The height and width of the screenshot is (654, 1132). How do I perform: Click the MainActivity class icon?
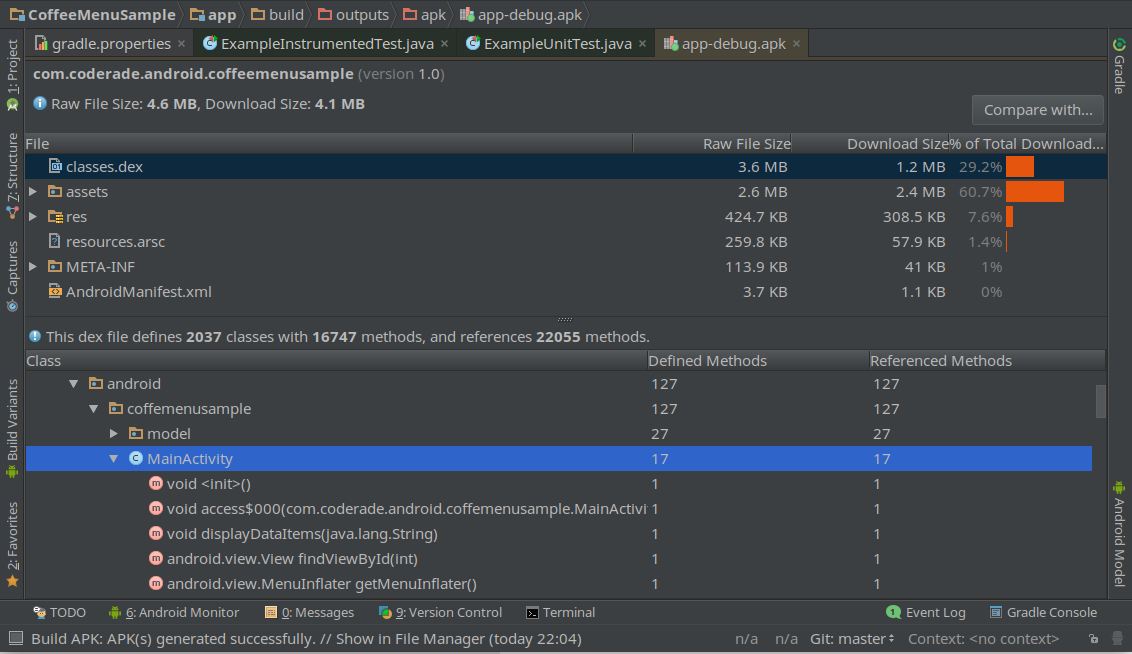(x=136, y=458)
